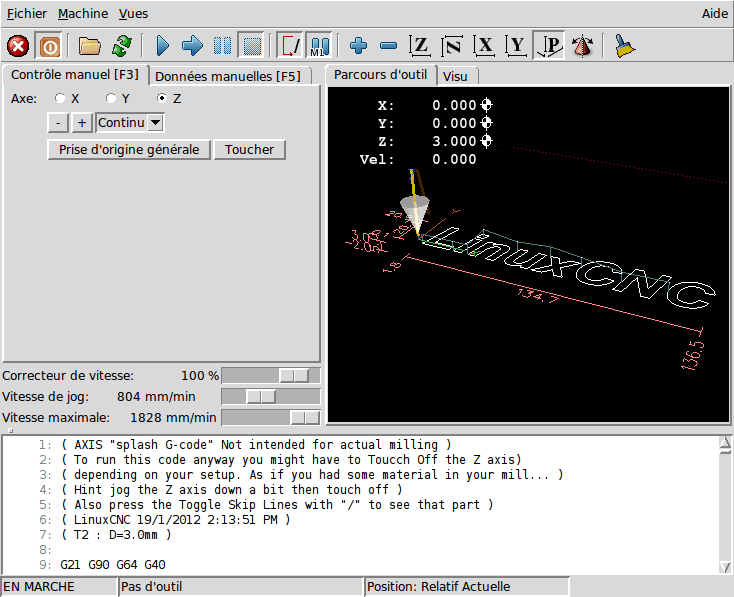Open a G-code file with folder icon
This screenshot has height=597, width=734.
point(91,46)
